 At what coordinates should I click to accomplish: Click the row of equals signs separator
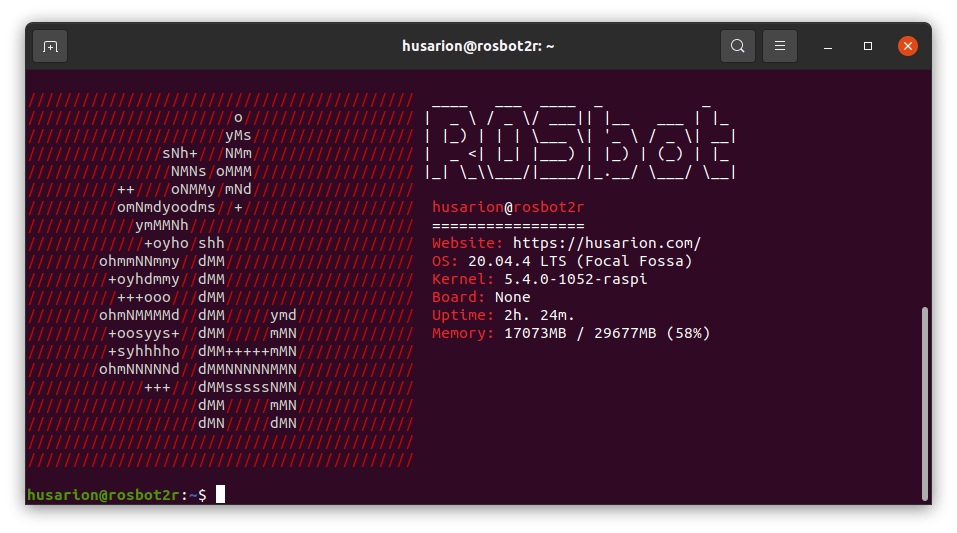508,225
